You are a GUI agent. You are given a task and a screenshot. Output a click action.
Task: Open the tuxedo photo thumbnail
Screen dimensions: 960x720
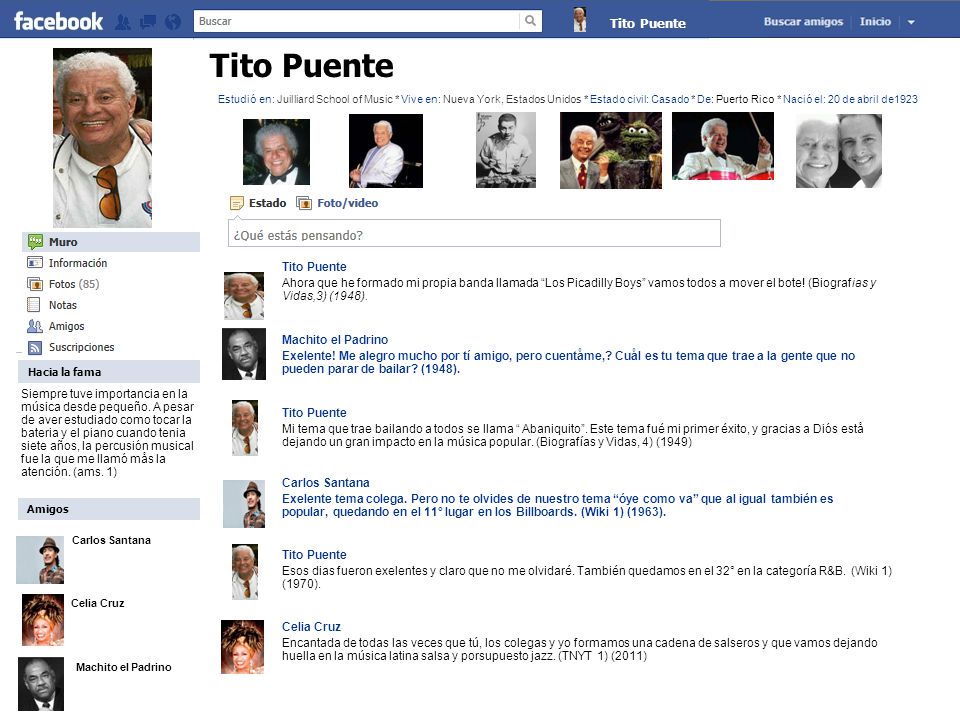click(x=276, y=152)
